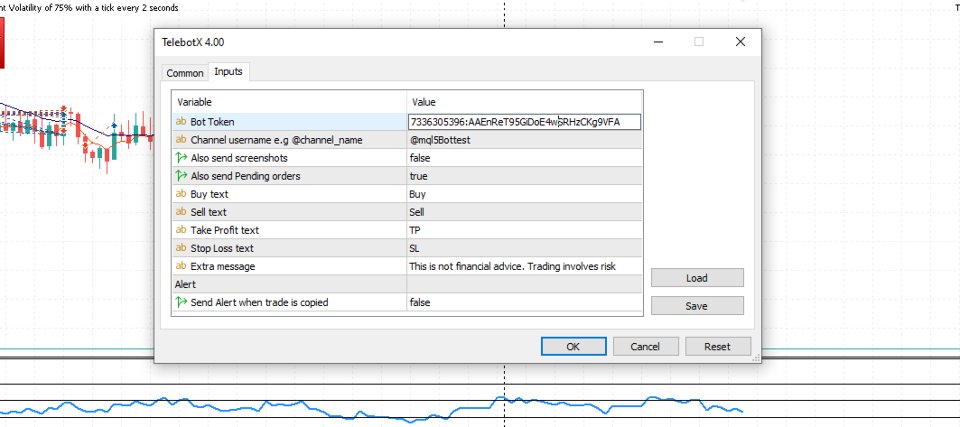This screenshot has width=960, height=427.
Task: Load saved input settings
Action: pos(697,278)
